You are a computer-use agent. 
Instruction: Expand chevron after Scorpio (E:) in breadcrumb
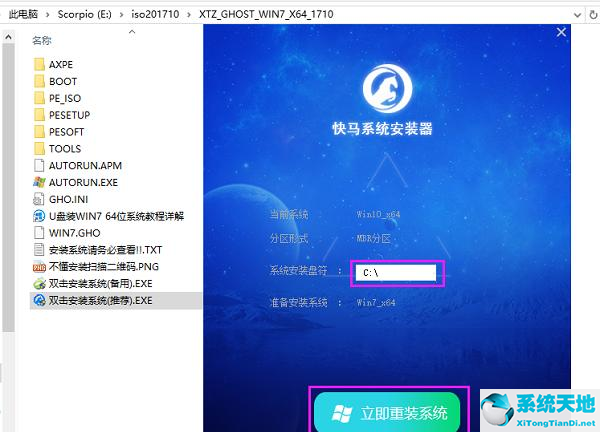(x=121, y=15)
